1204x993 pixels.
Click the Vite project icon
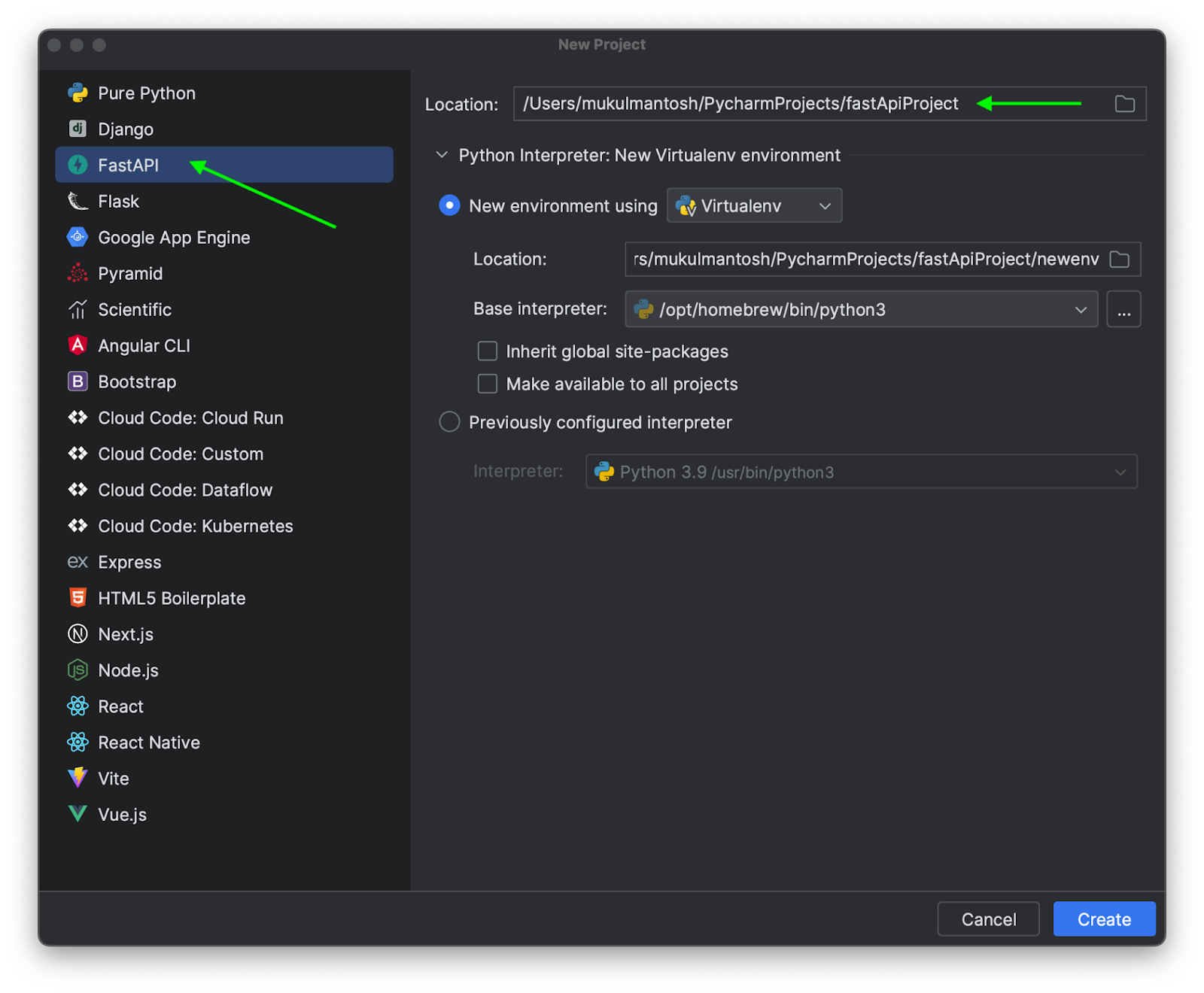click(x=78, y=778)
